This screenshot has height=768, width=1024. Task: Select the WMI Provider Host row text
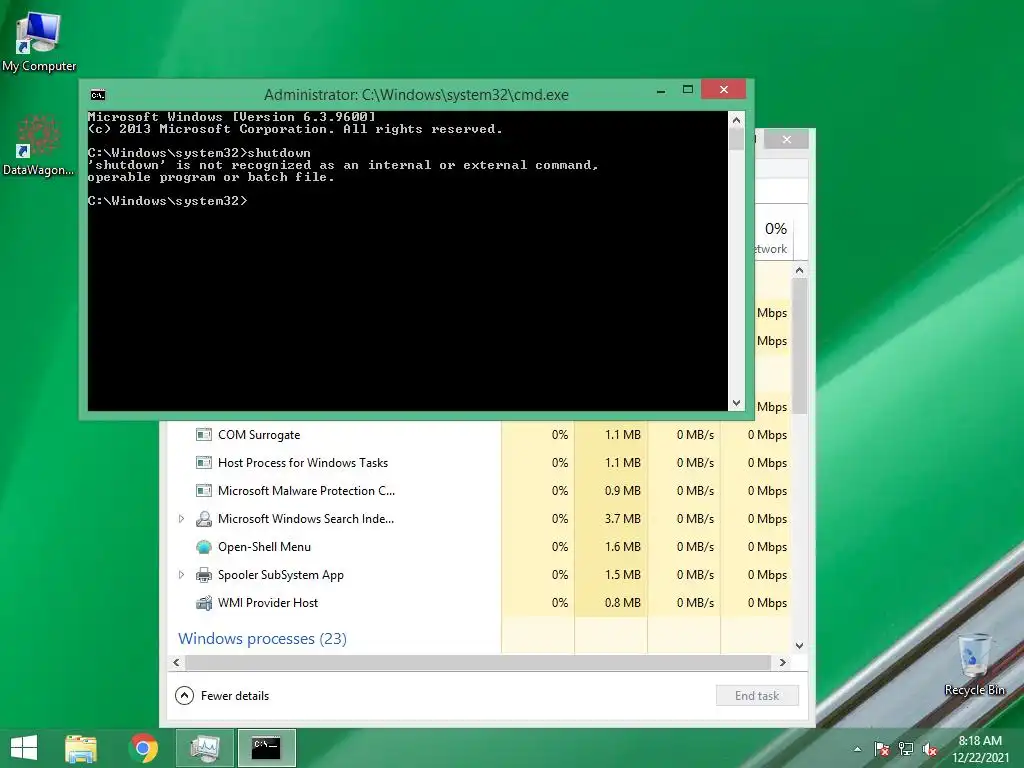(268, 603)
